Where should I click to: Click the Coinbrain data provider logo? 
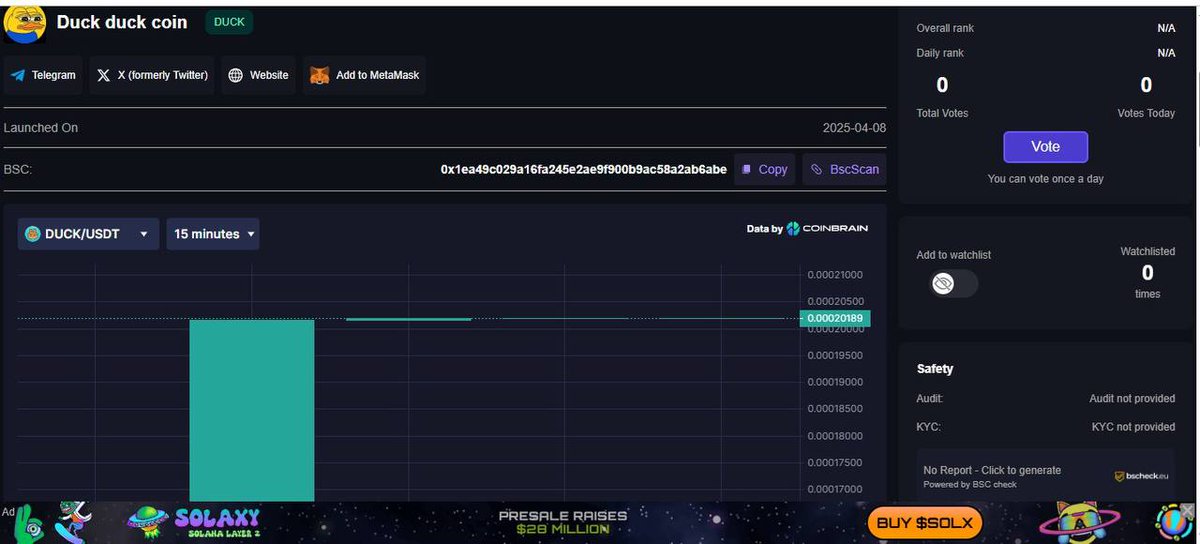point(827,228)
